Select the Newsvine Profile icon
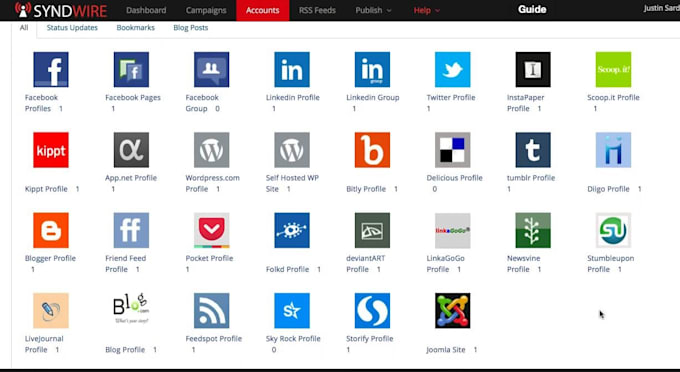Image resolution: width=680 pixels, height=372 pixels. click(x=533, y=230)
